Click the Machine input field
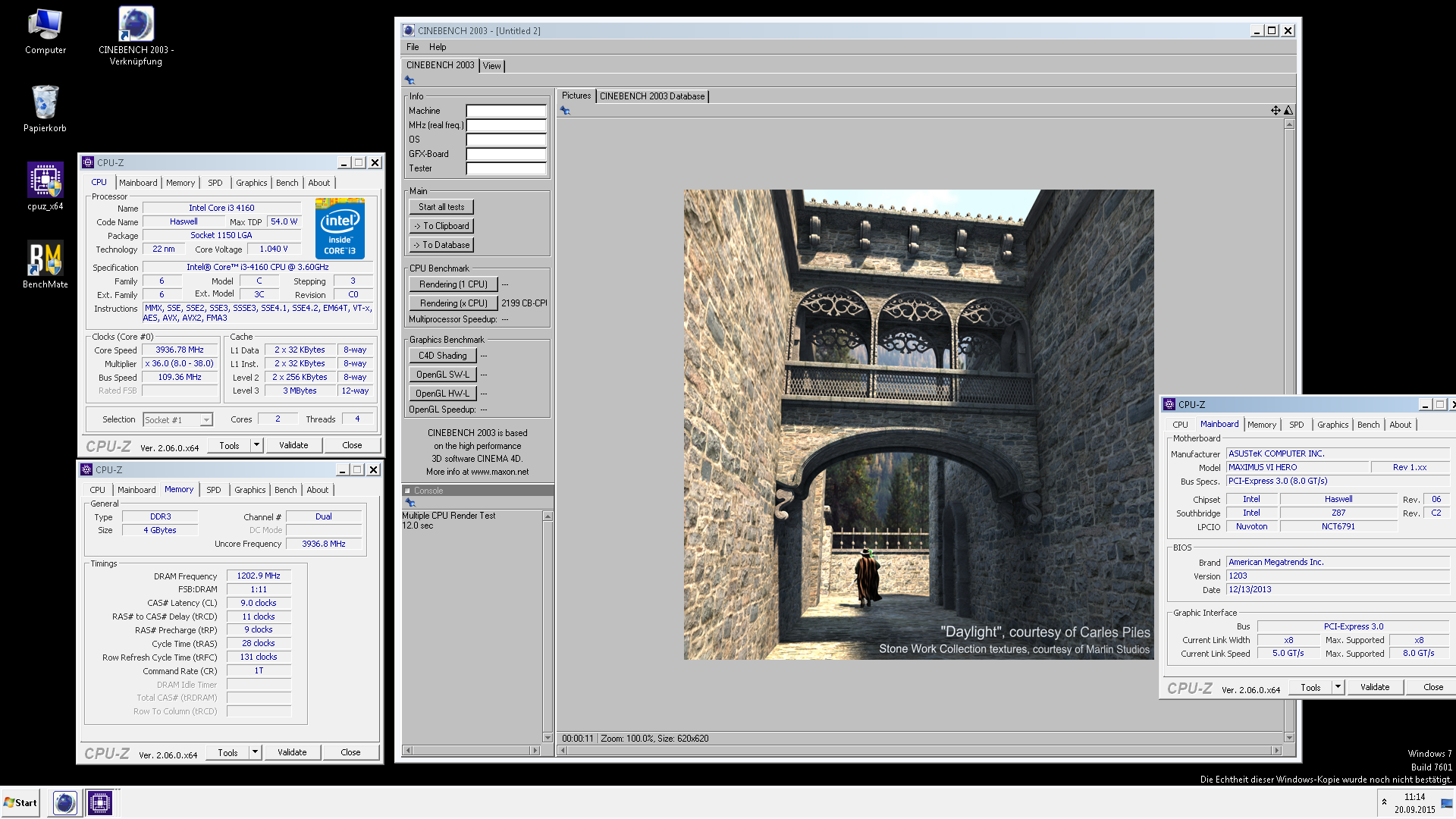Screen dimensions: 1456x819 506,111
